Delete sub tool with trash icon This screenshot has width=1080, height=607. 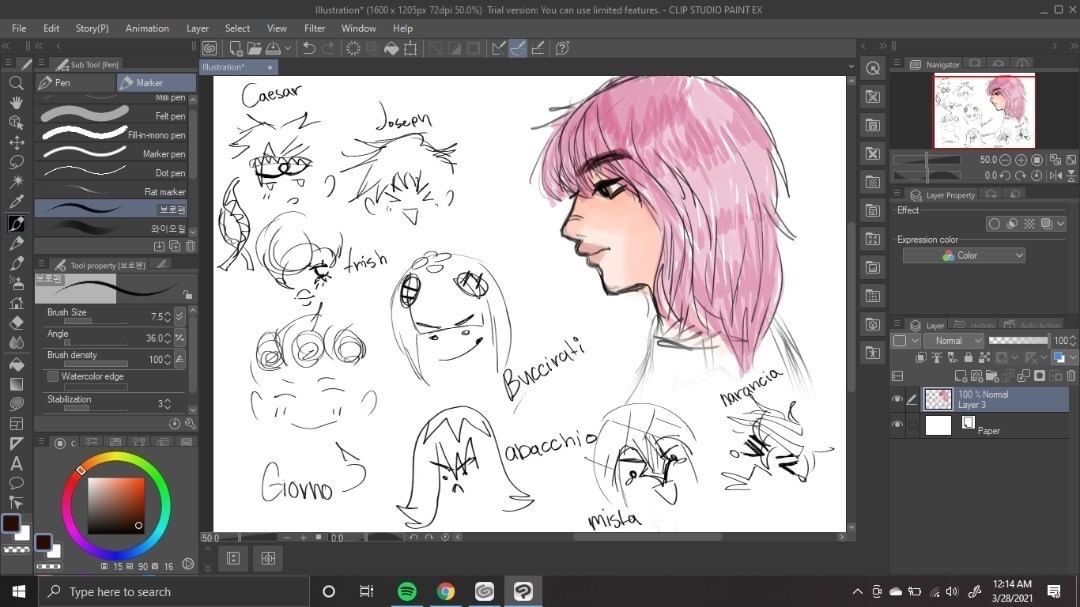coord(191,246)
